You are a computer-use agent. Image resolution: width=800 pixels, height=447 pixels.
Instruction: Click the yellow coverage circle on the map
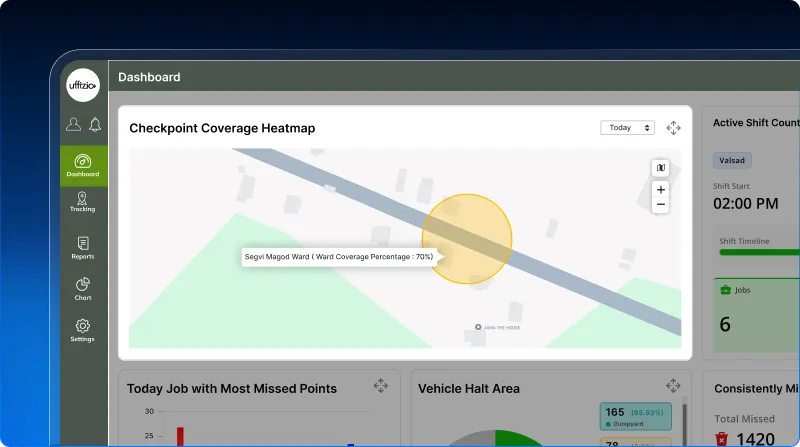click(x=467, y=238)
